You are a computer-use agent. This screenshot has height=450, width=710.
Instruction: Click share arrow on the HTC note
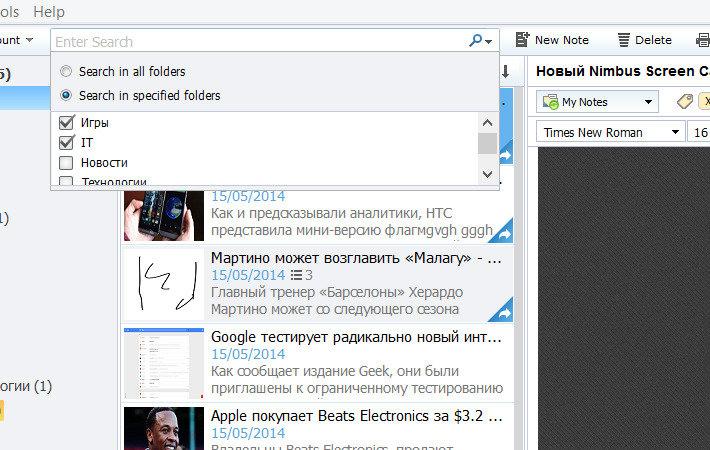(x=504, y=234)
